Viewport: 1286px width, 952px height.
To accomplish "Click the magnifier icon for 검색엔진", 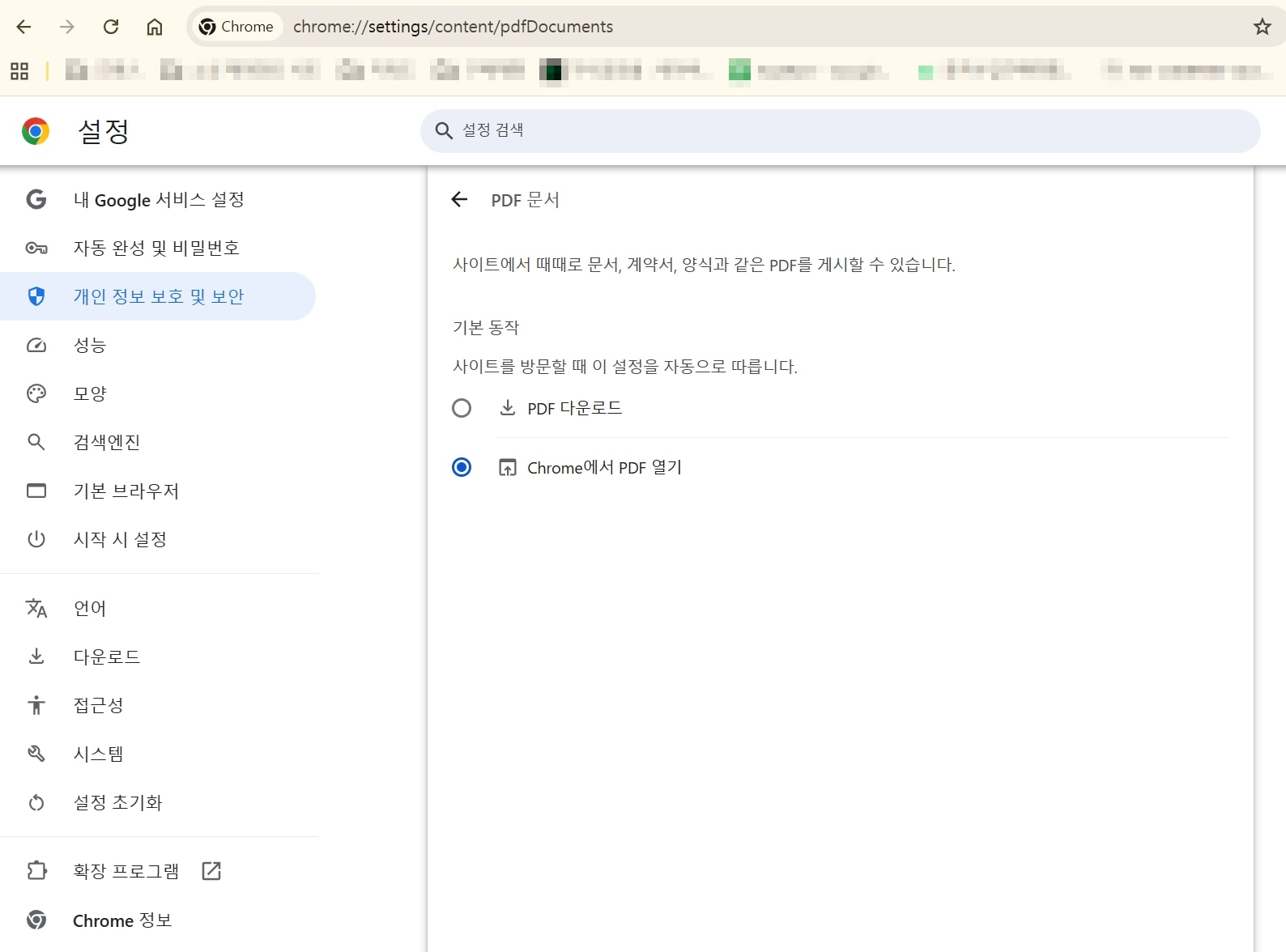I will pyautogui.click(x=36, y=442).
